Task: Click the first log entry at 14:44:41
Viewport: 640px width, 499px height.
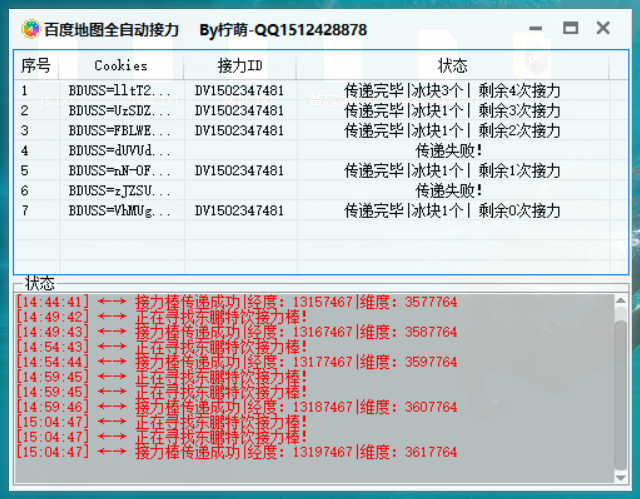Action: tap(236, 302)
